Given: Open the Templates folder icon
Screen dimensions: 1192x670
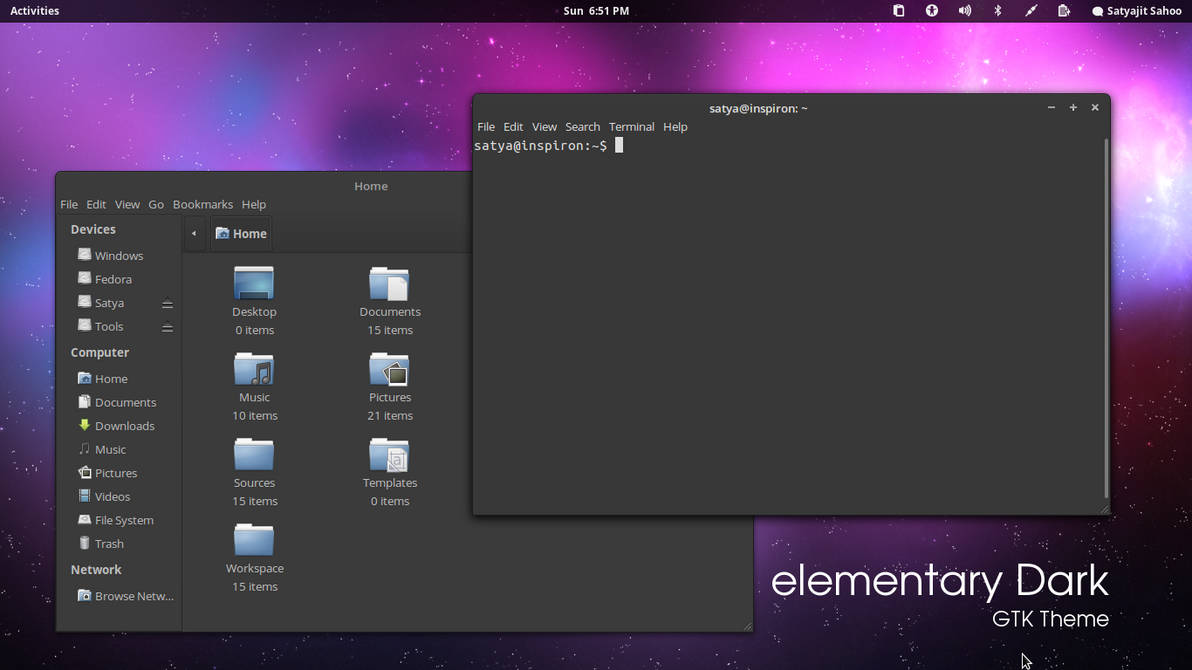Looking at the screenshot, I should click(389, 454).
